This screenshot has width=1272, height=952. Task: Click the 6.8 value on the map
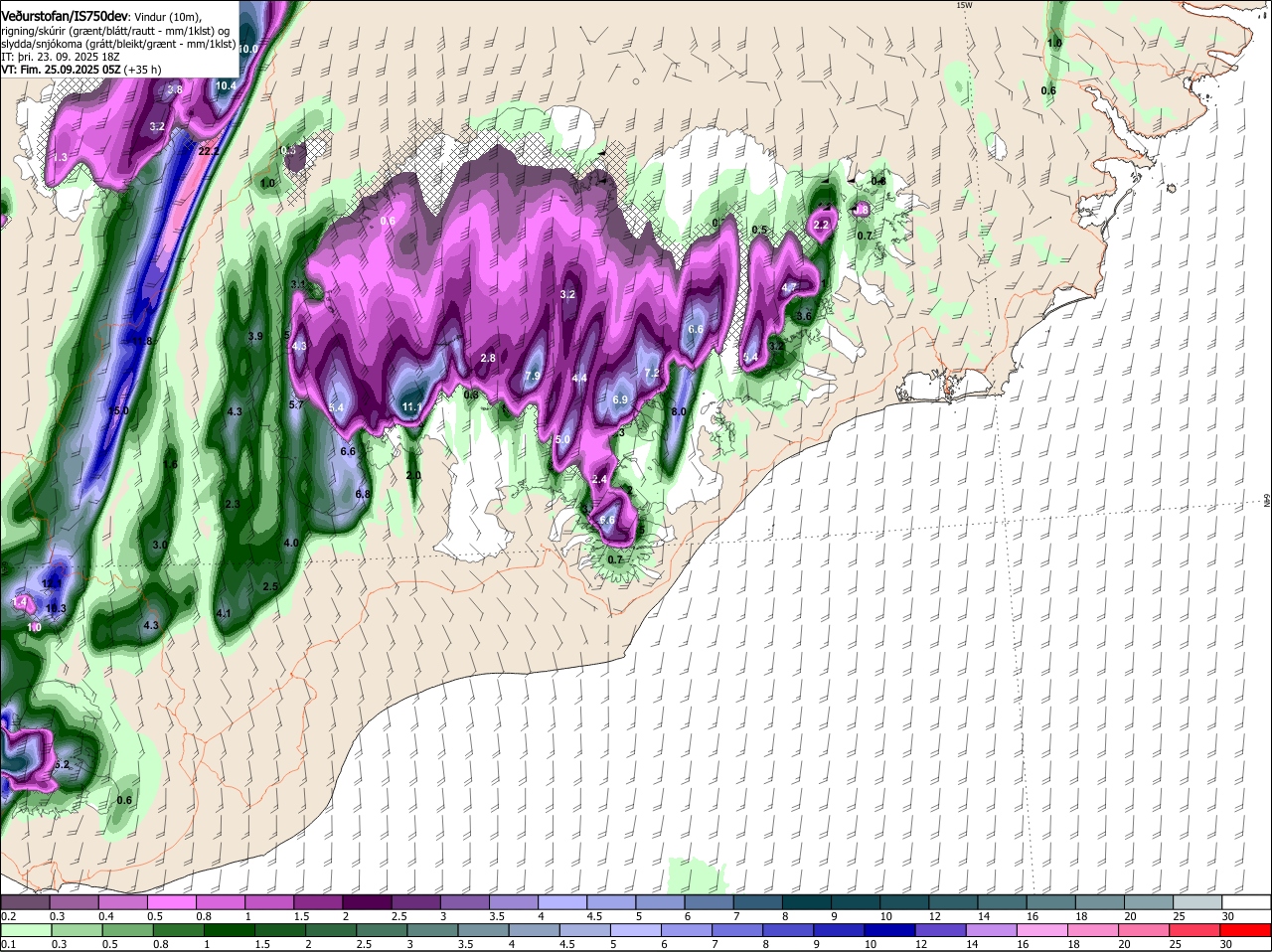(x=363, y=494)
